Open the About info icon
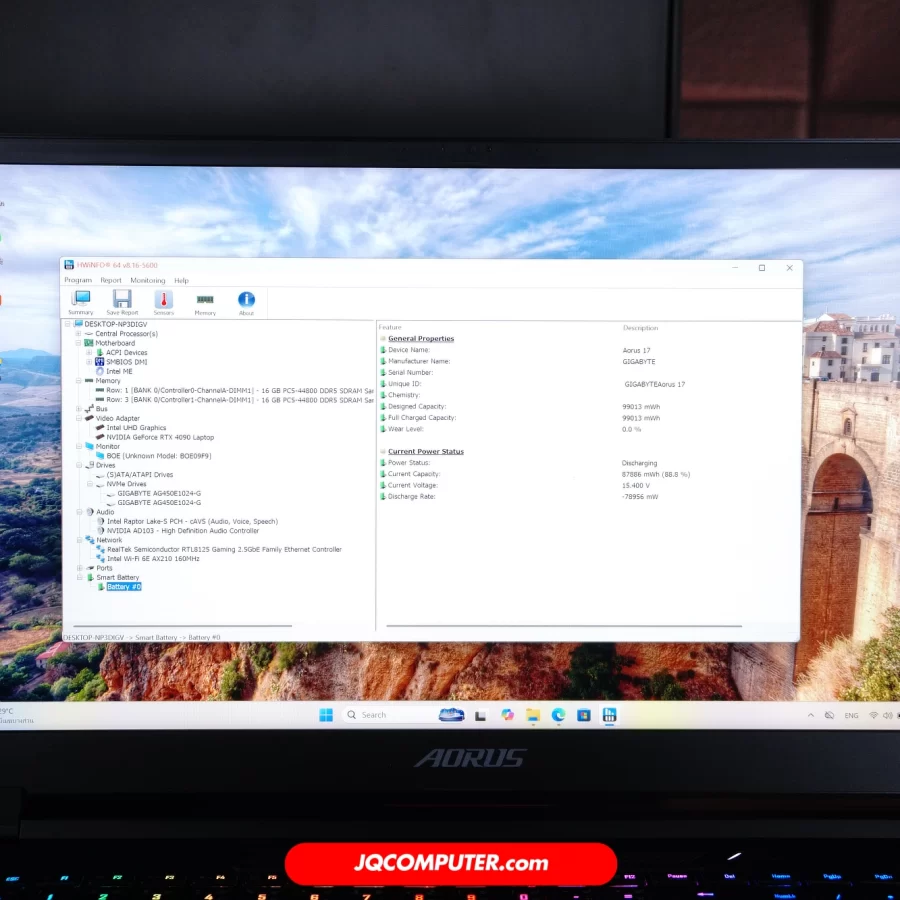 click(x=246, y=301)
